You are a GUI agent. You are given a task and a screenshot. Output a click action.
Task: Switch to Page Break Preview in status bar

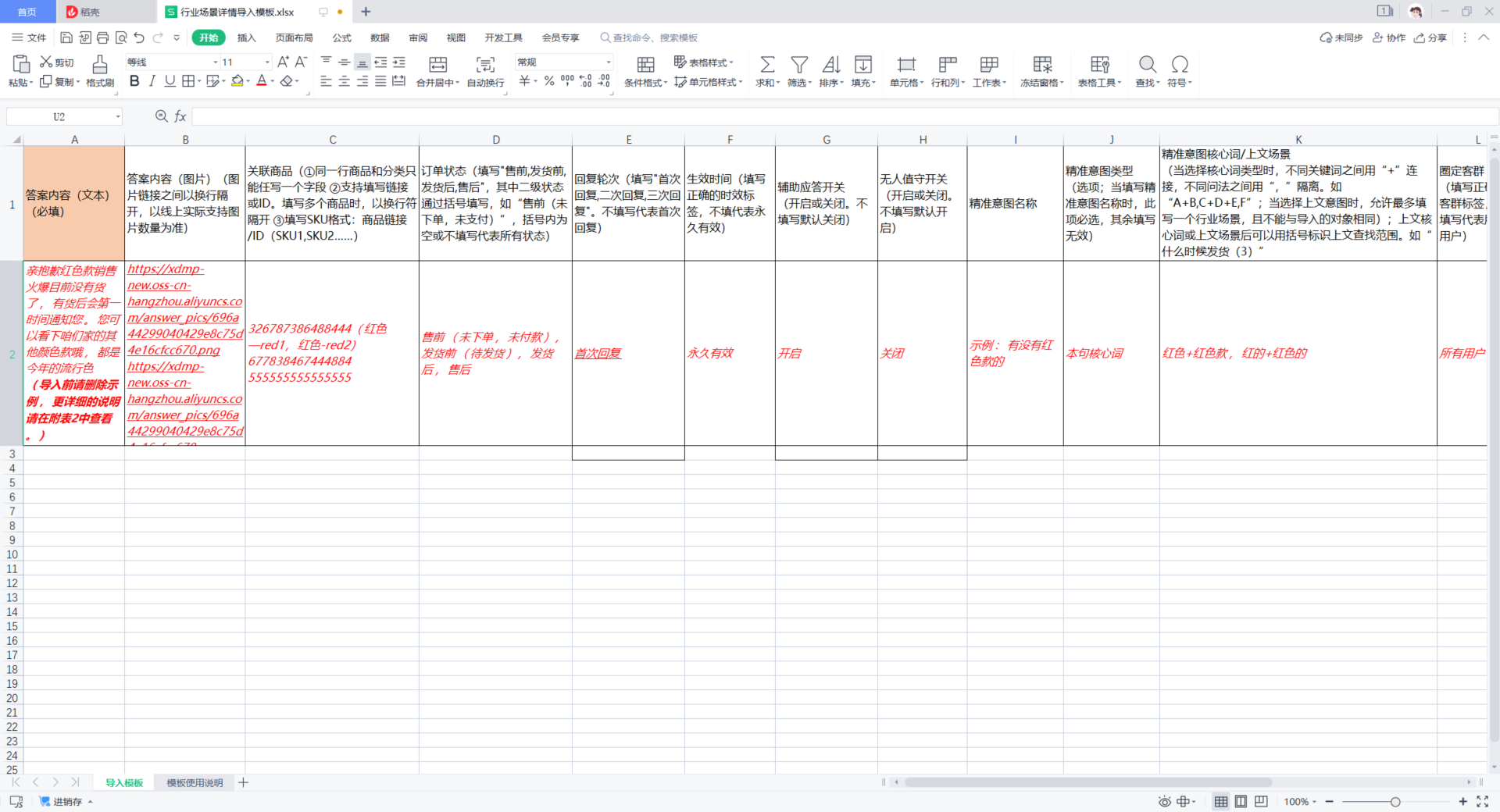coord(1261,802)
